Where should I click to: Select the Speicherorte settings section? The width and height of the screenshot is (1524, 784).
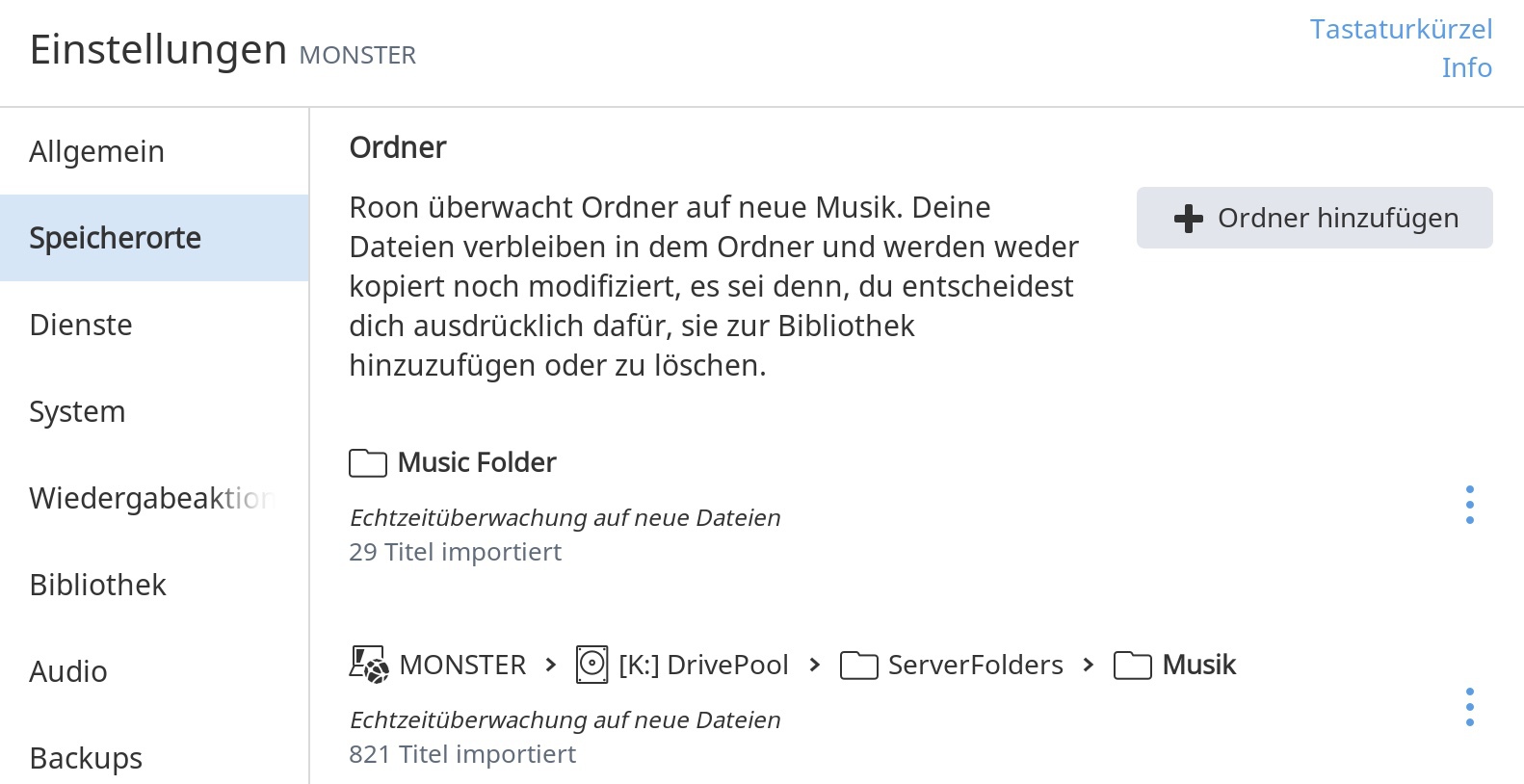click(116, 238)
